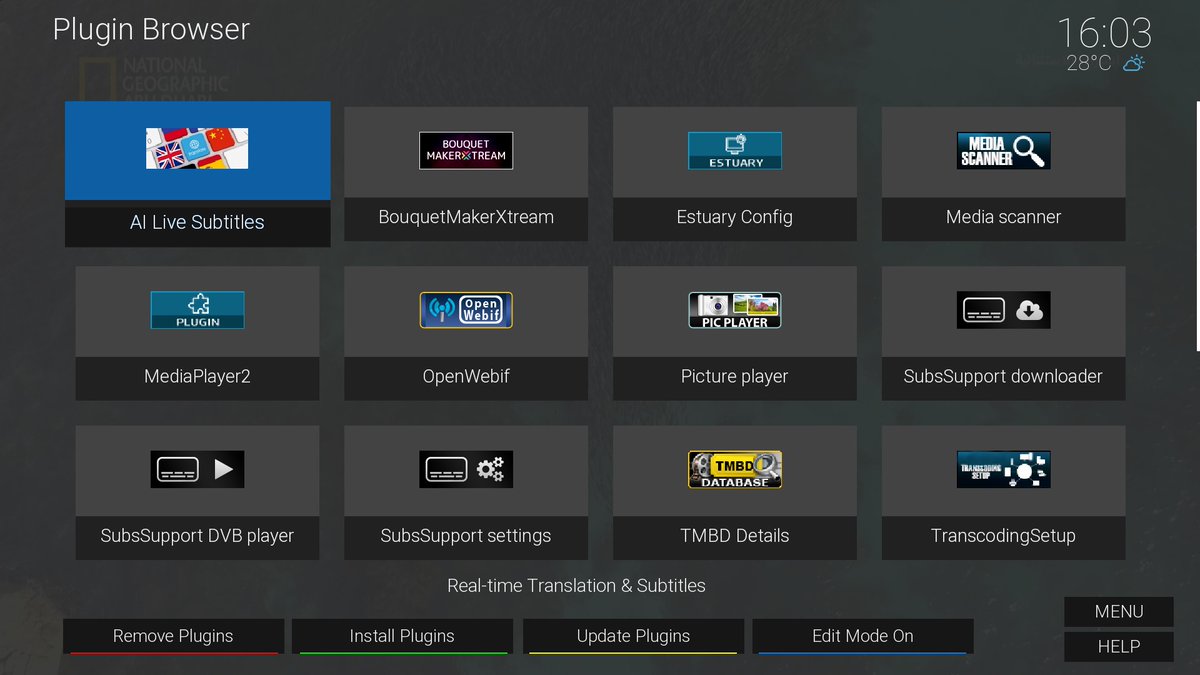Click the green Install Plugins button
The width and height of the screenshot is (1200, 675).
402,636
